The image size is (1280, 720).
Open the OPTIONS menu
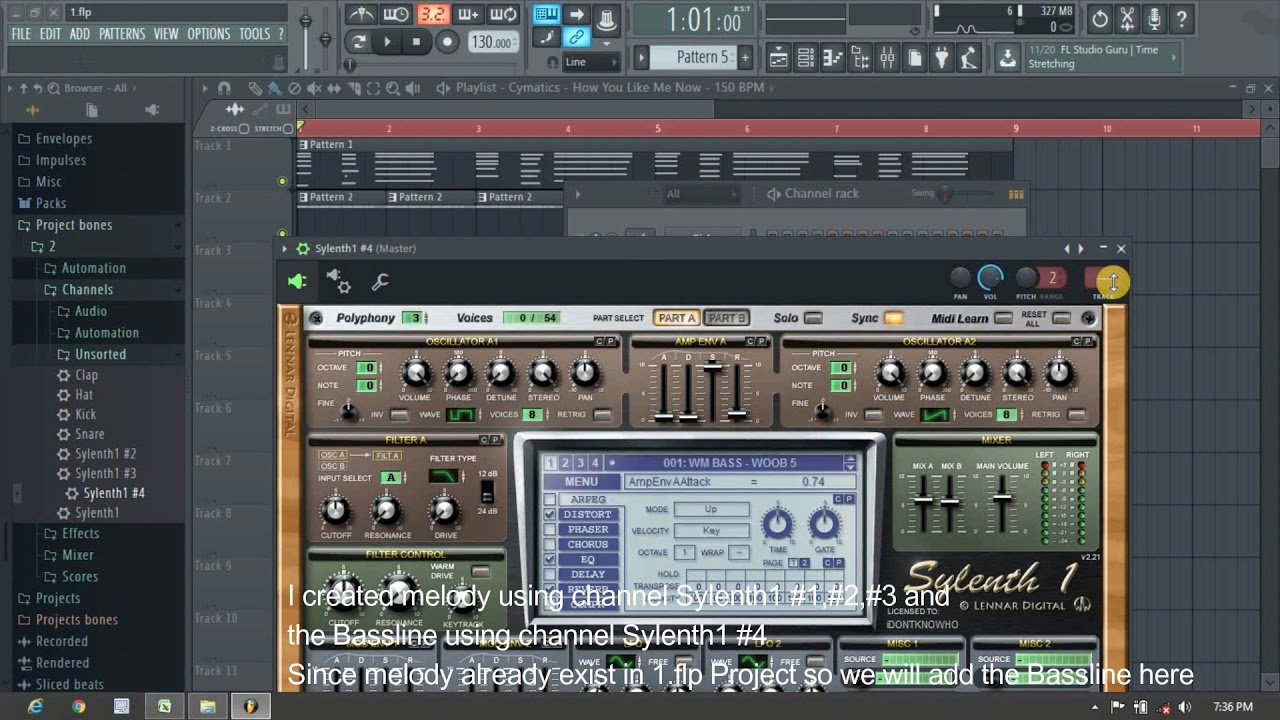tap(209, 34)
